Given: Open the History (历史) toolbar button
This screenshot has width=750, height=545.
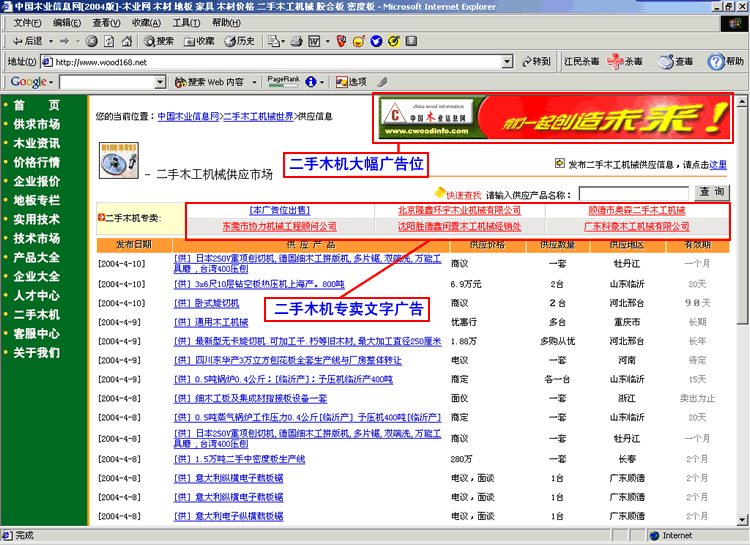Looking at the screenshot, I should coord(238,41).
